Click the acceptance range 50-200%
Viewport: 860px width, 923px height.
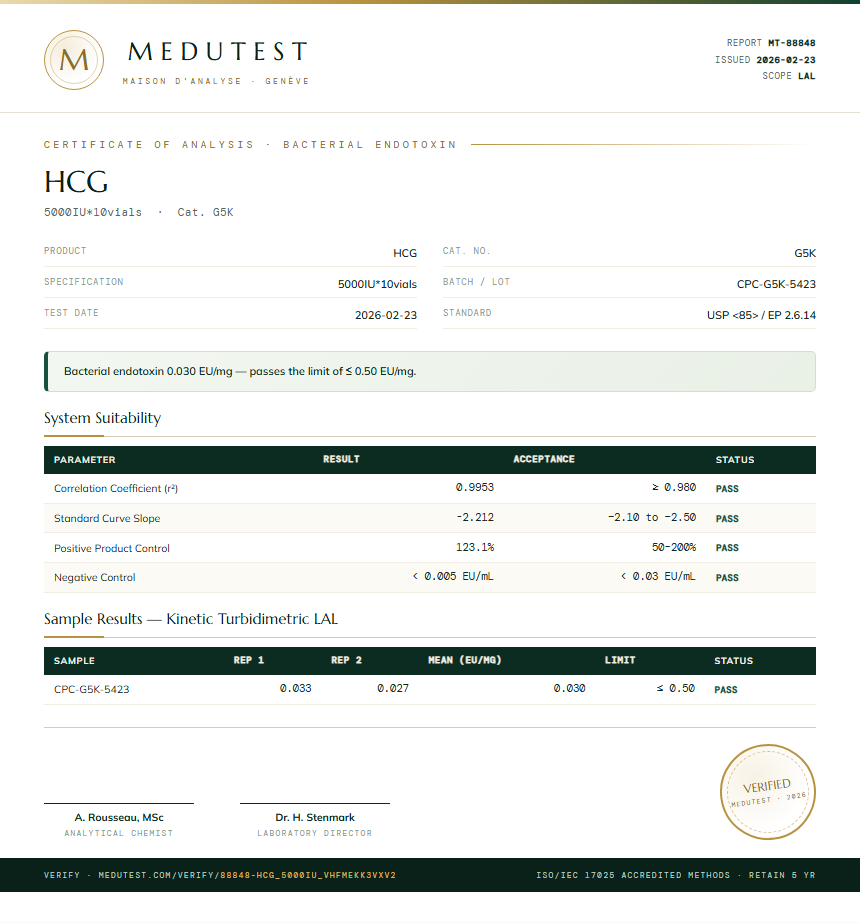coord(674,547)
